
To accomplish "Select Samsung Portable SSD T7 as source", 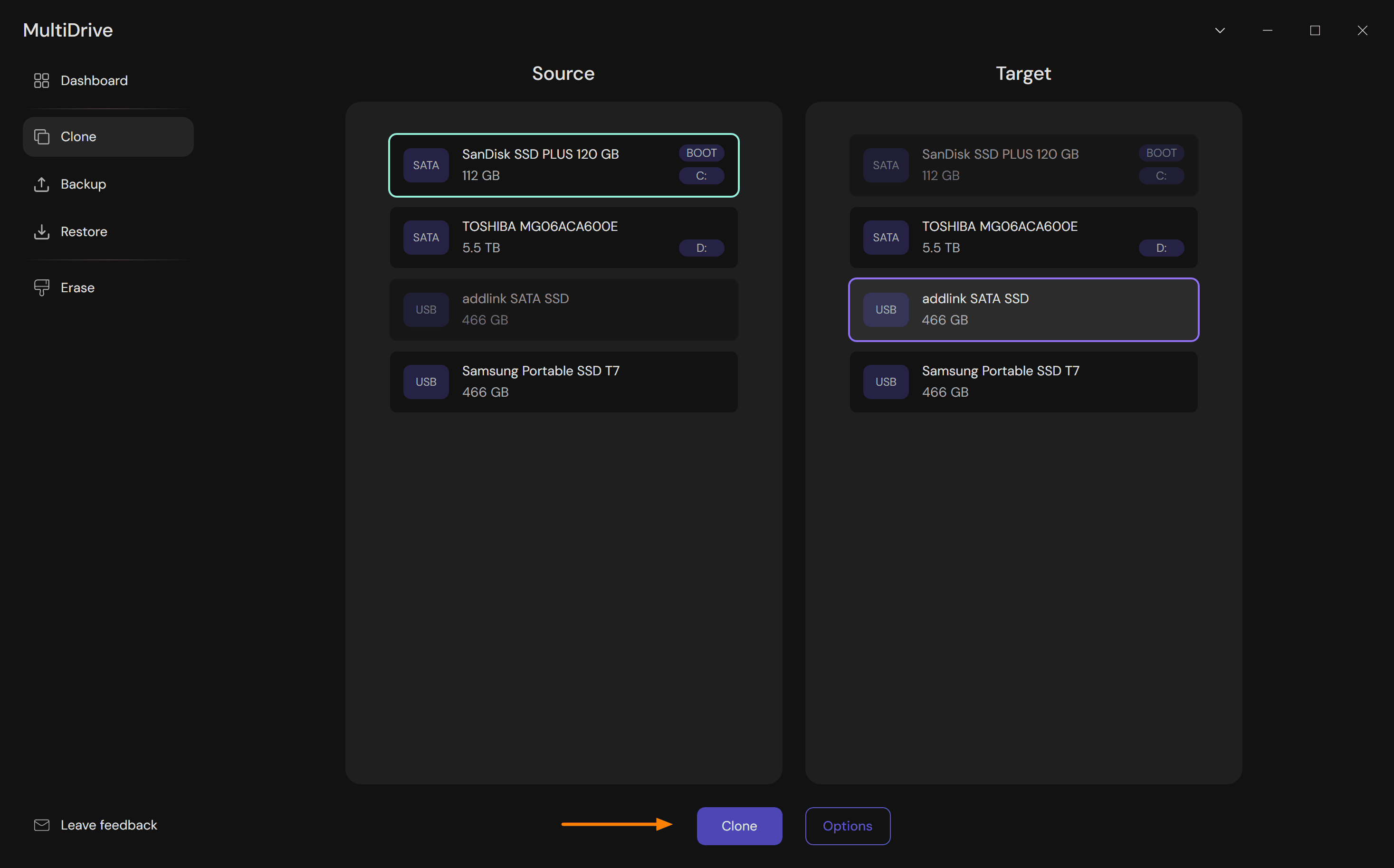I will 563,382.
